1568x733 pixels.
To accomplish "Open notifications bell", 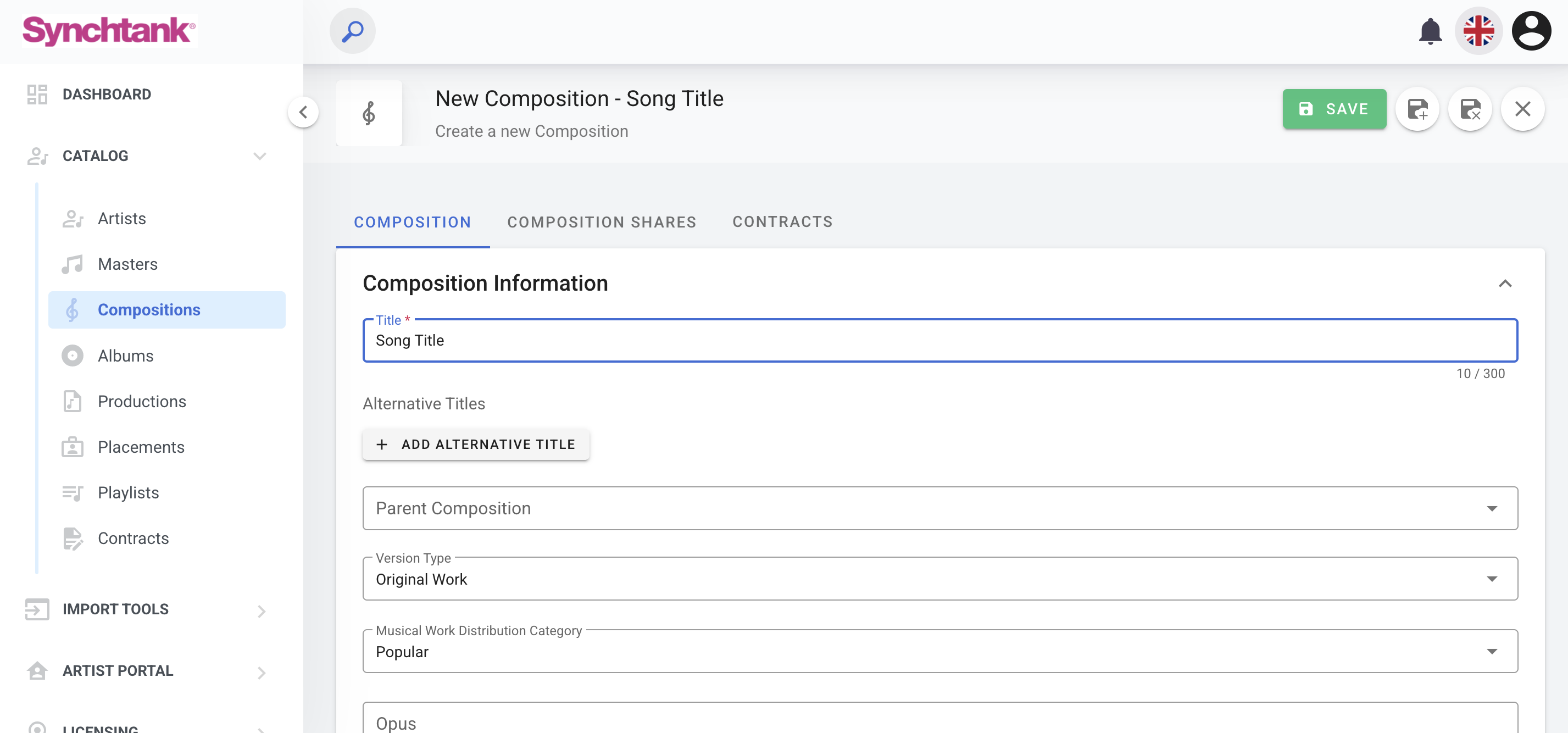I will pyautogui.click(x=1430, y=31).
